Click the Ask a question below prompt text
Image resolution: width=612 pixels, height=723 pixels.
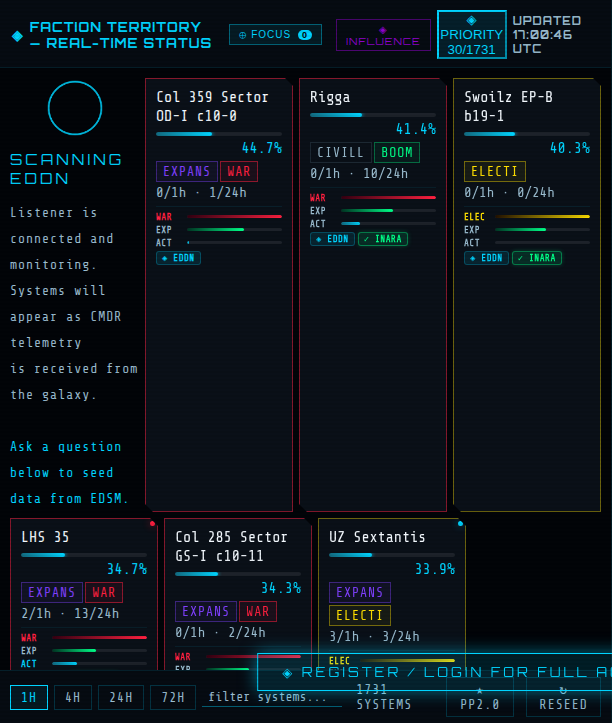69,473
